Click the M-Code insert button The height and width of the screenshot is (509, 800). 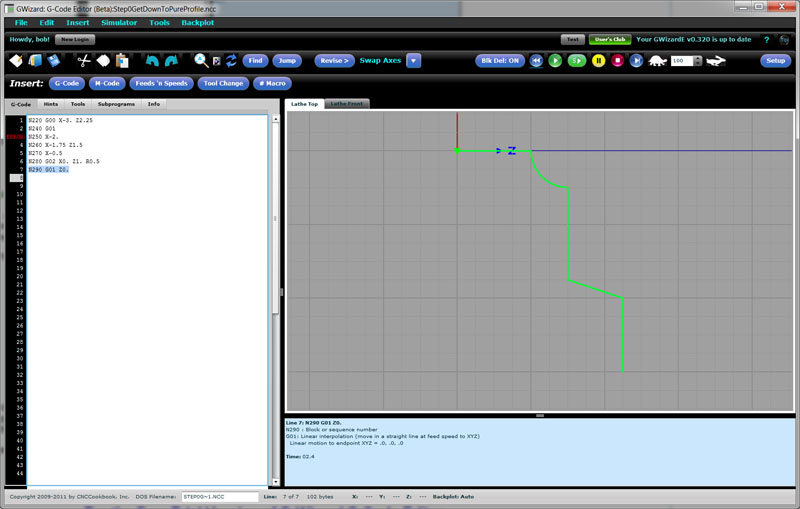click(107, 83)
